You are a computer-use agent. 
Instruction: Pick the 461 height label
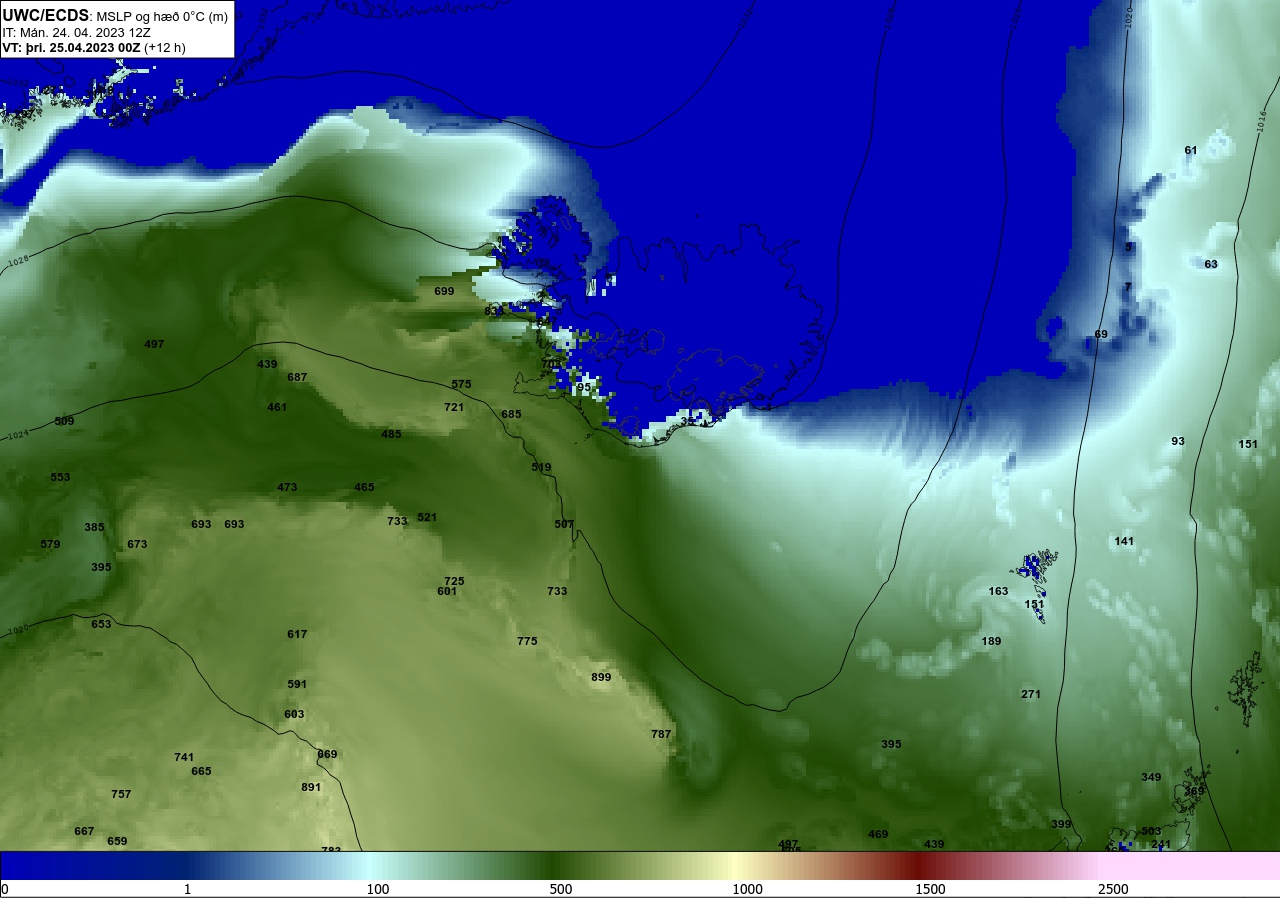point(277,407)
